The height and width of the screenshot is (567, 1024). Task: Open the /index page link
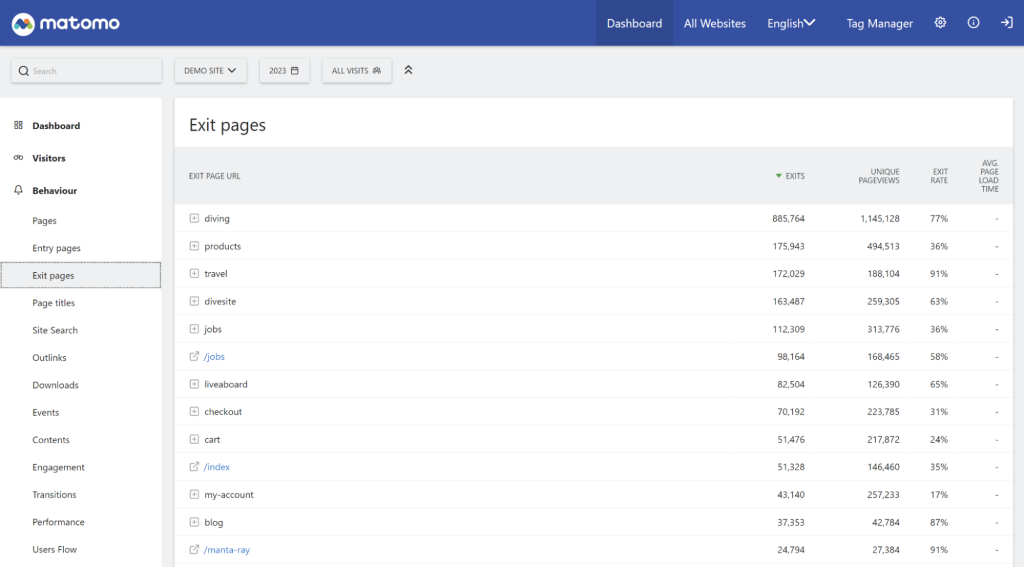click(x=217, y=467)
